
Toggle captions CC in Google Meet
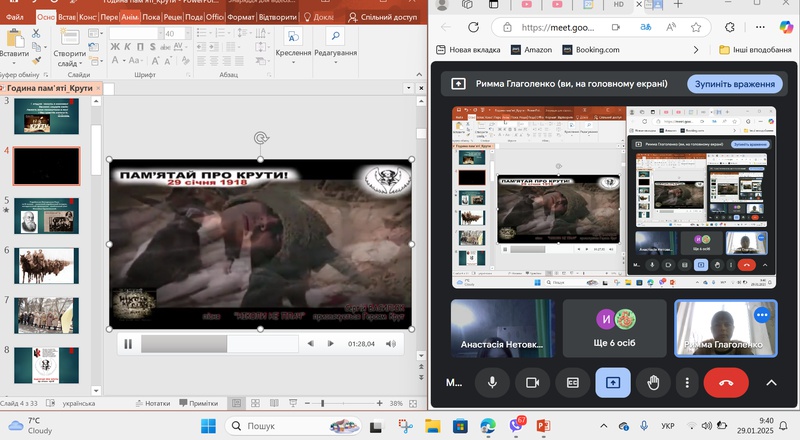pyautogui.click(x=573, y=382)
